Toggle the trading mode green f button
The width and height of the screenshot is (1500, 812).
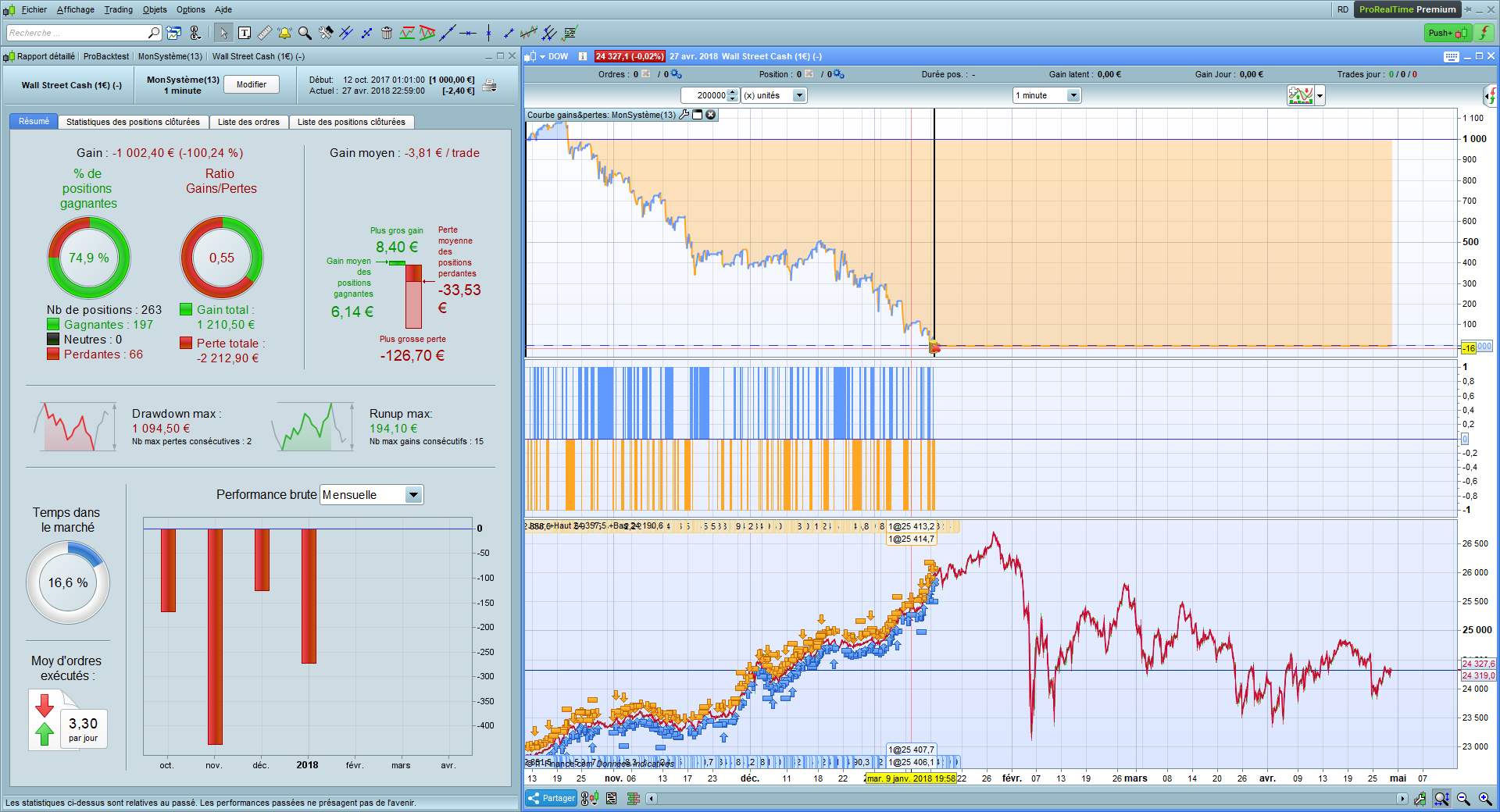coord(1484,33)
